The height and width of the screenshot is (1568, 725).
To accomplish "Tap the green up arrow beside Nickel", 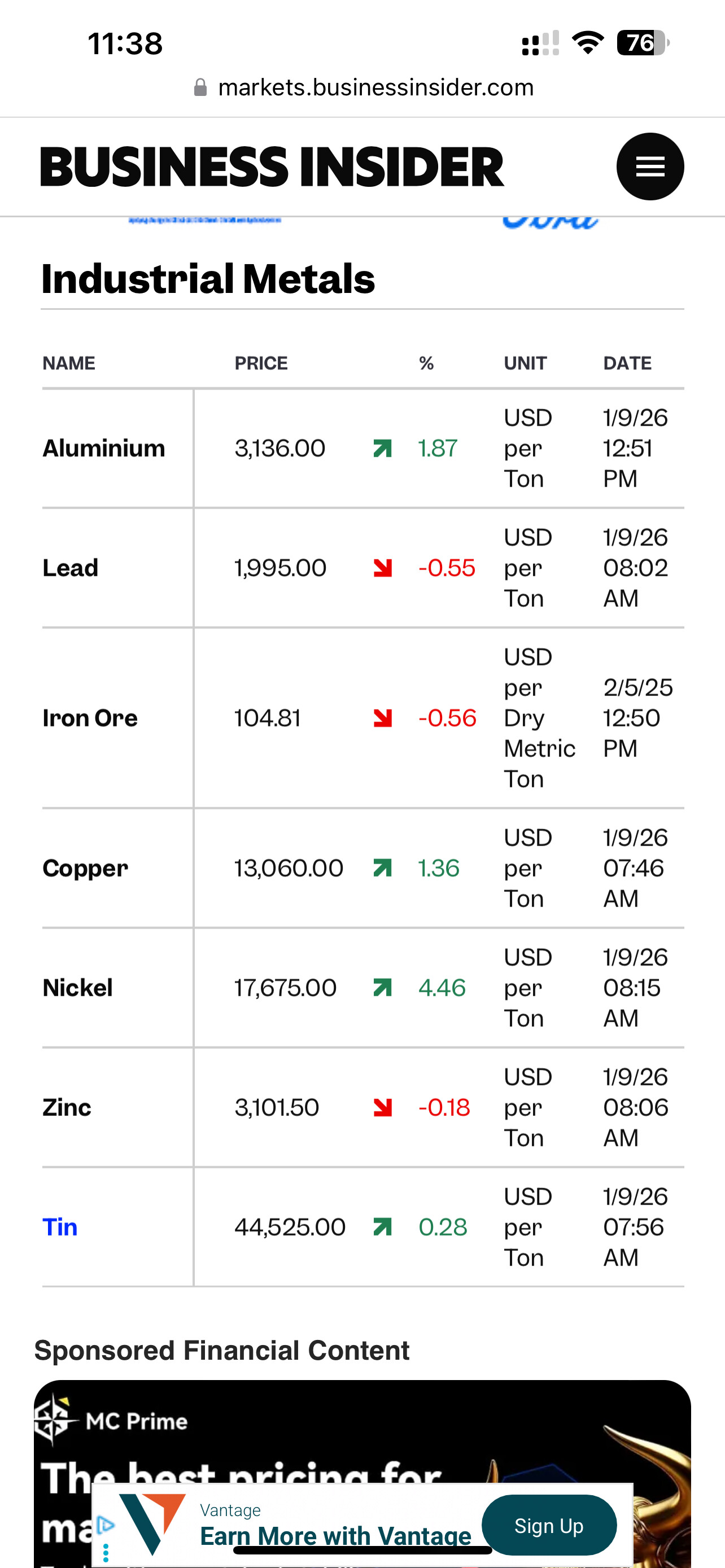I will click(382, 987).
